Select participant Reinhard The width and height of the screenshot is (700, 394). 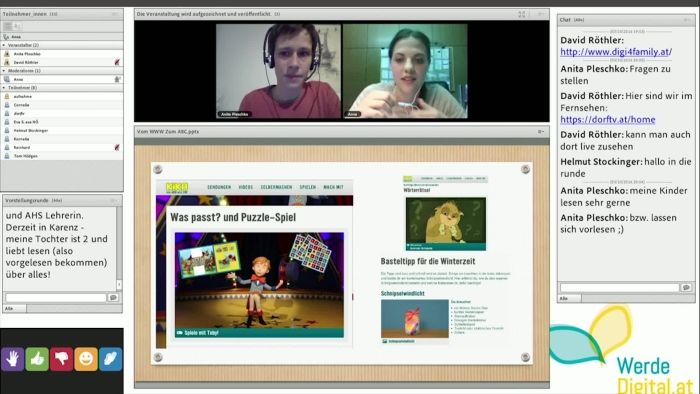click(62, 147)
